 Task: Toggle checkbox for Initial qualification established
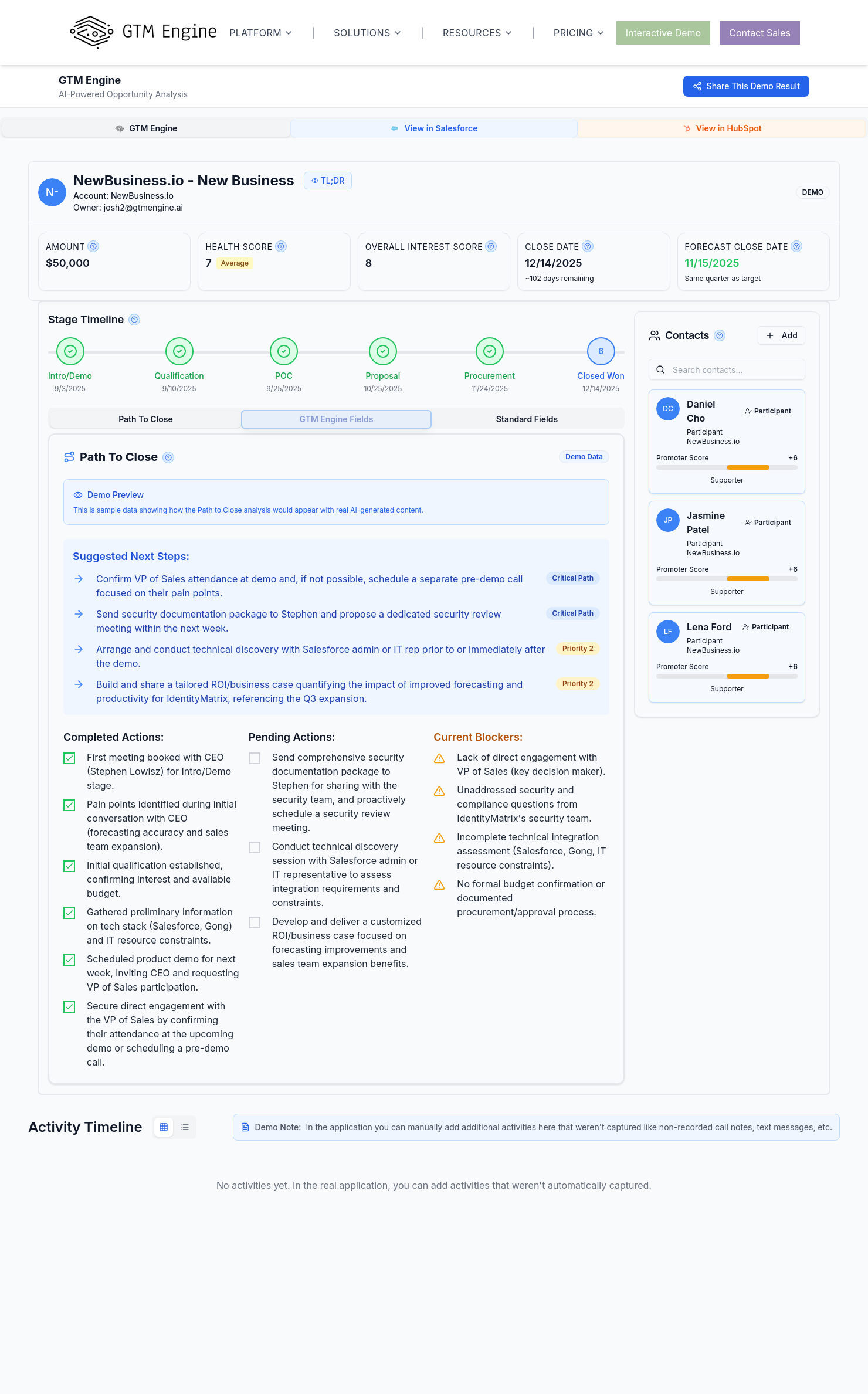click(69, 866)
